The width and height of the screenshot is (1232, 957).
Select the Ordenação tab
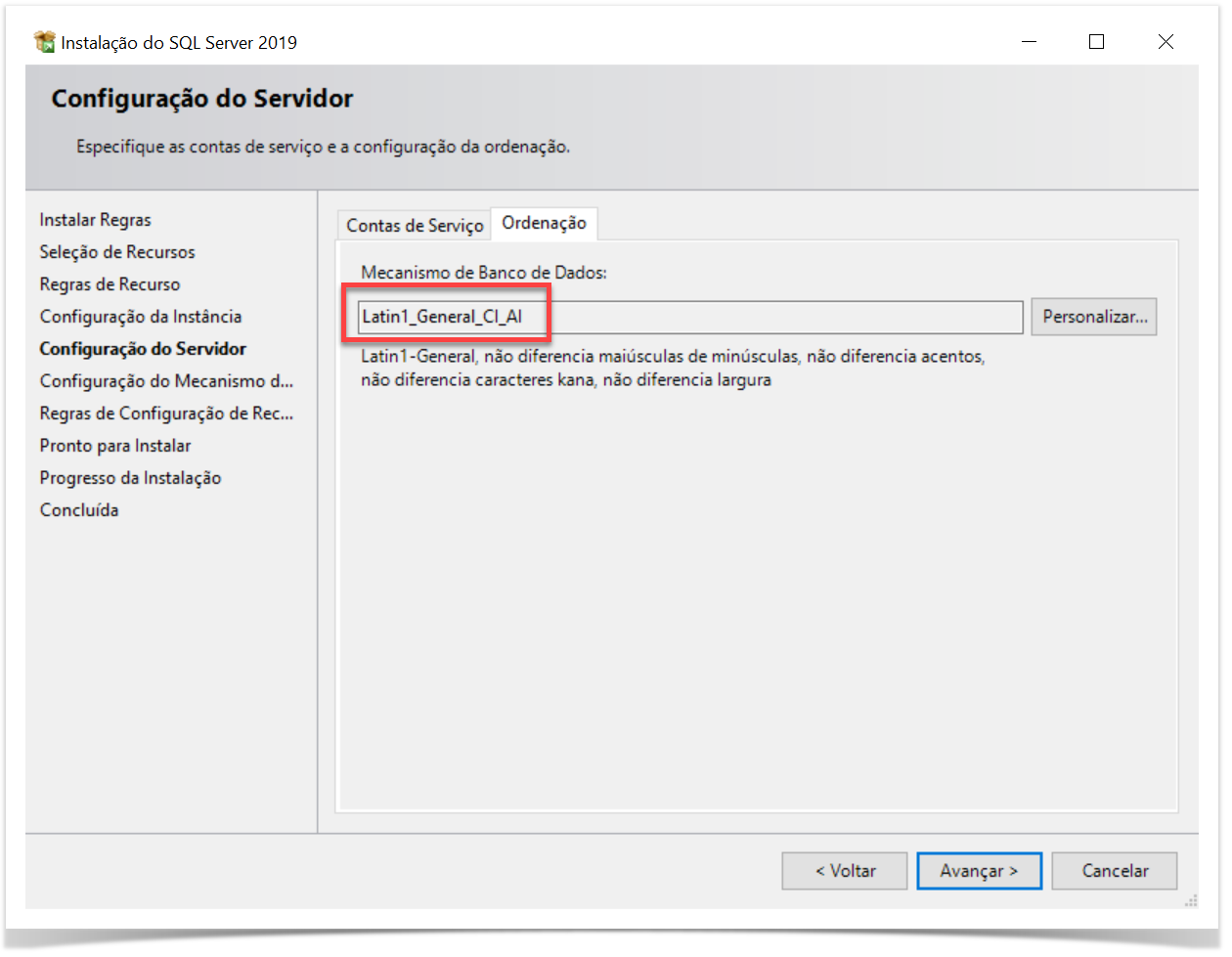544,224
